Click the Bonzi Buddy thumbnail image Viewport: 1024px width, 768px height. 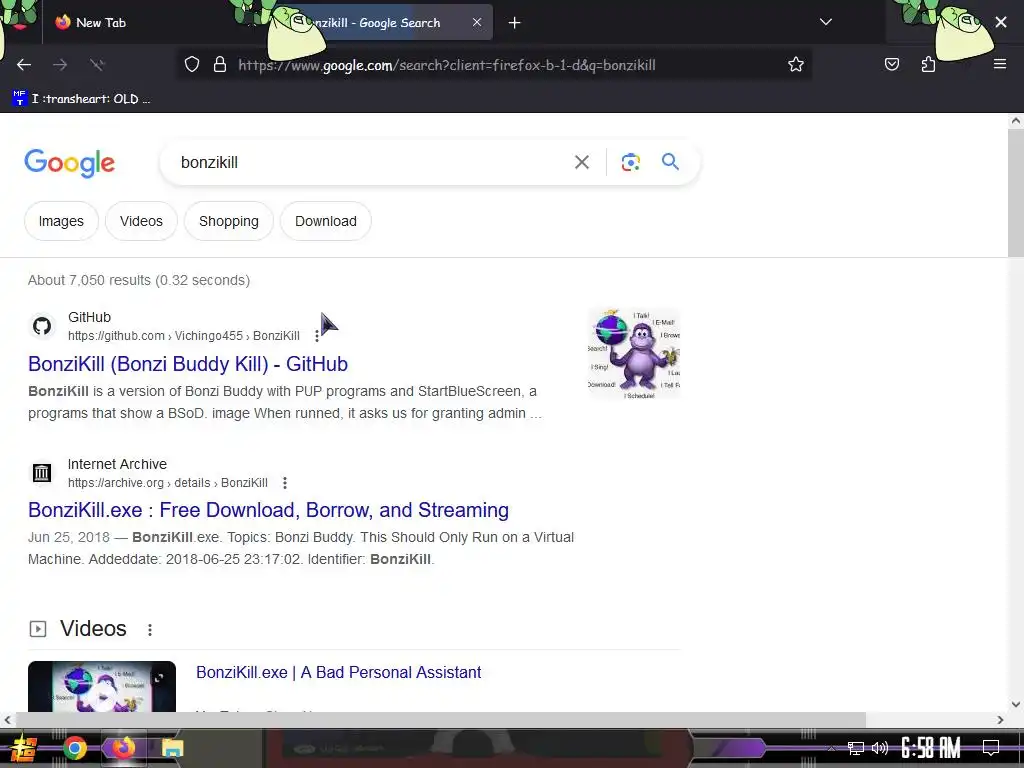tap(633, 353)
